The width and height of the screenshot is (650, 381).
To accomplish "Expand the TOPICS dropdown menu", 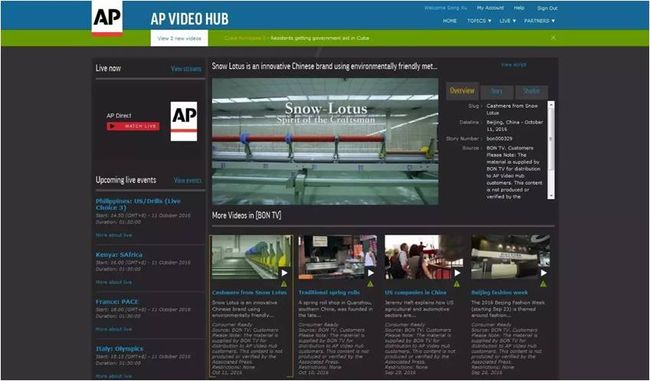I will 479,21.
